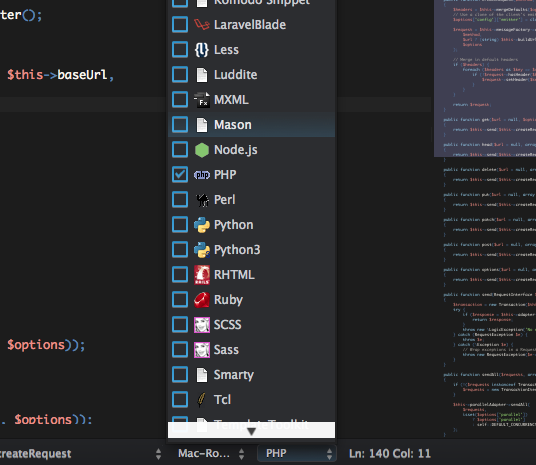The image size is (536, 465).
Task: Click the Smarty file icon
Action: (202, 374)
